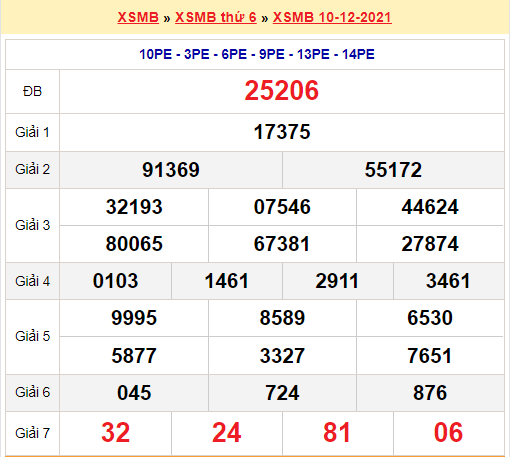
Task: Select the Giải 3 number 32193
Action: pyautogui.click(x=134, y=207)
